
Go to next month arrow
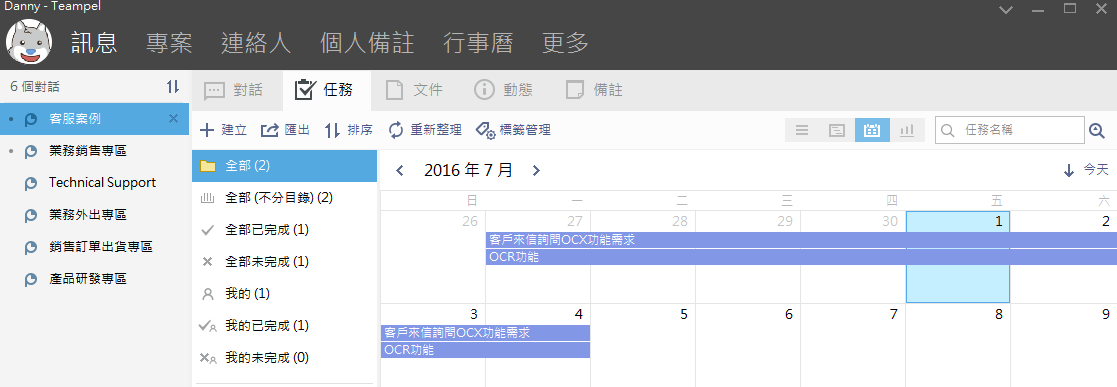point(536,170)
